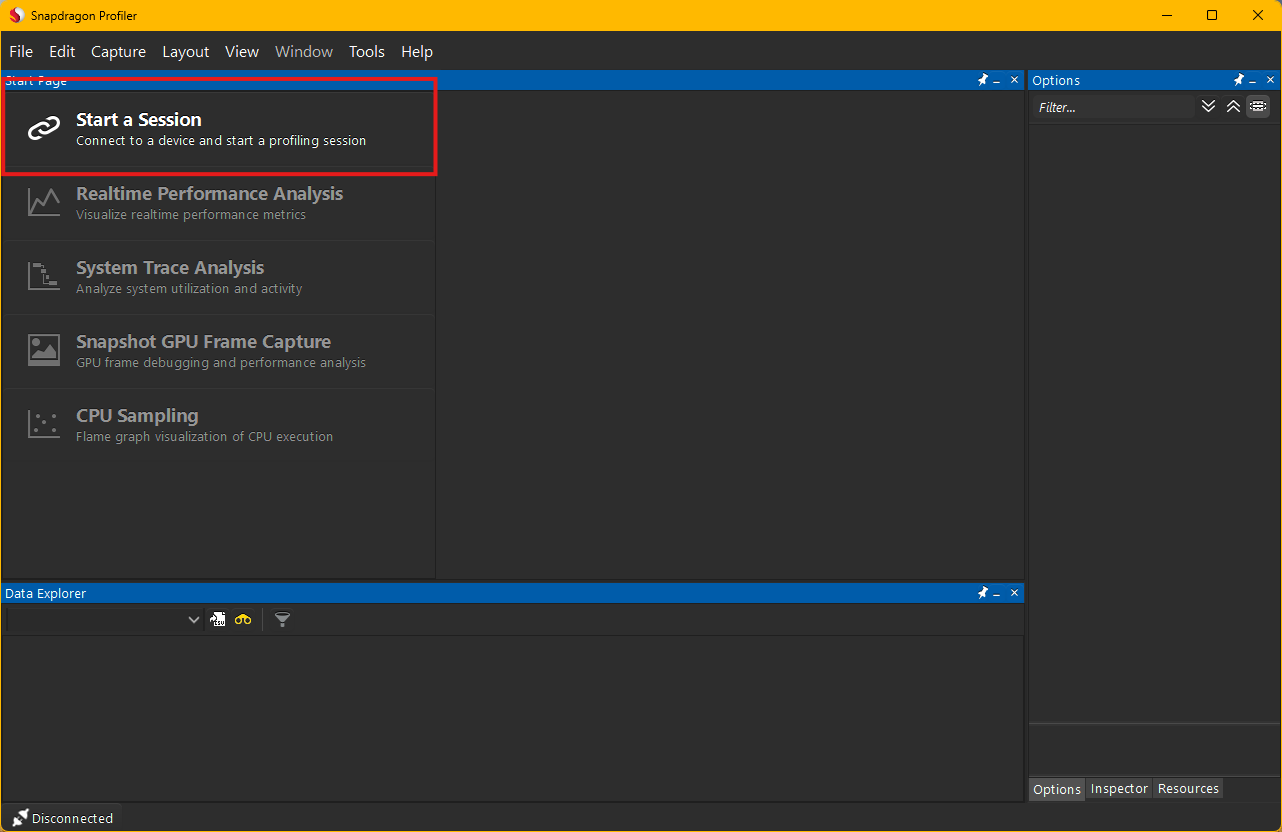Pin the Start Page panel
Image resolution: width=1282 pixels, height=832 pixels.
[x=983, y=80]
